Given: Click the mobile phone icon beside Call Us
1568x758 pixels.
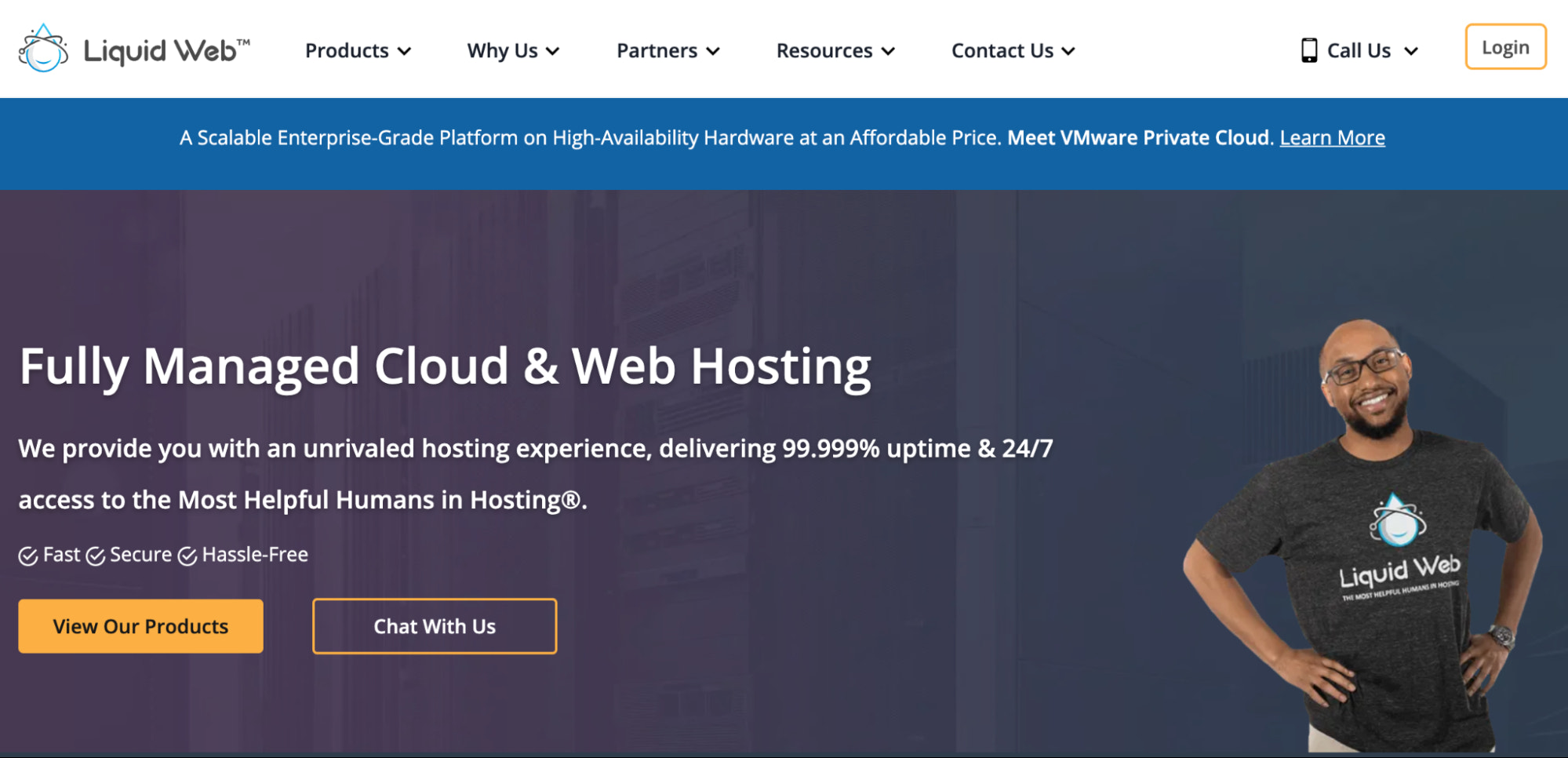Looking at the screenshot, I should [1308, 50].
